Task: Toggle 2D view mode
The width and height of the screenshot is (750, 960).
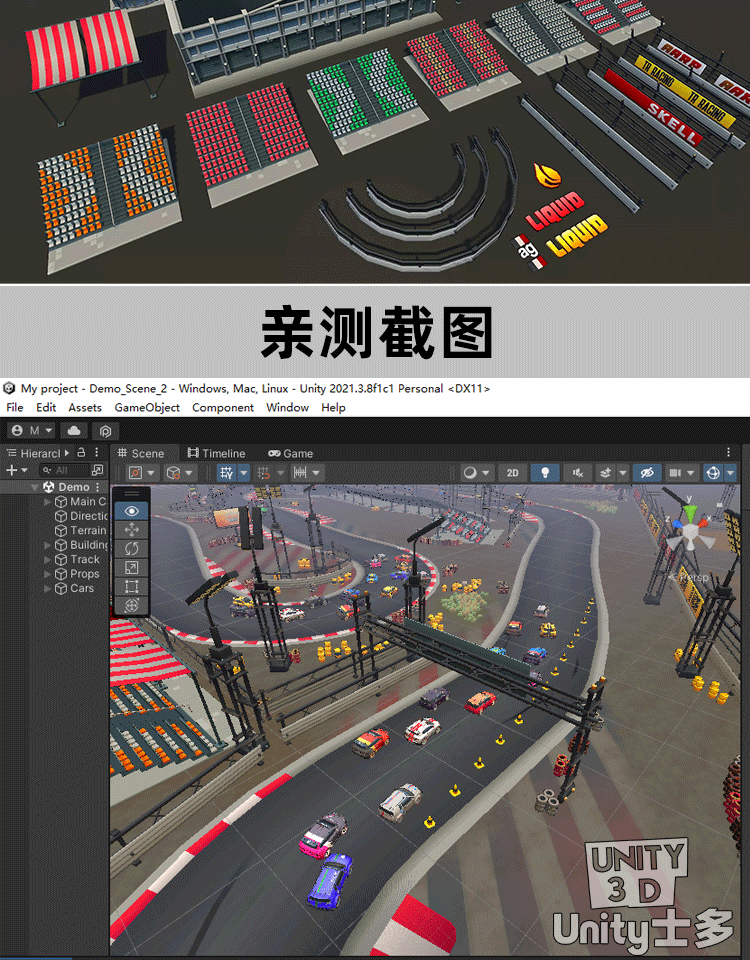Action: tap(512, 473)
